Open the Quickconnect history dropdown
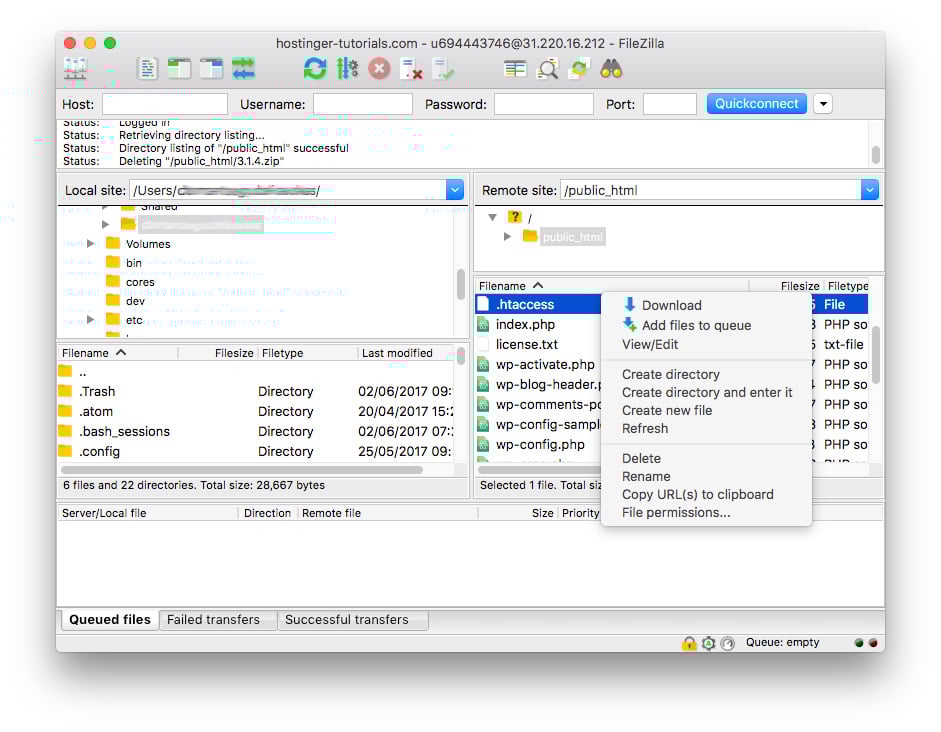 [x=823, y=104]
